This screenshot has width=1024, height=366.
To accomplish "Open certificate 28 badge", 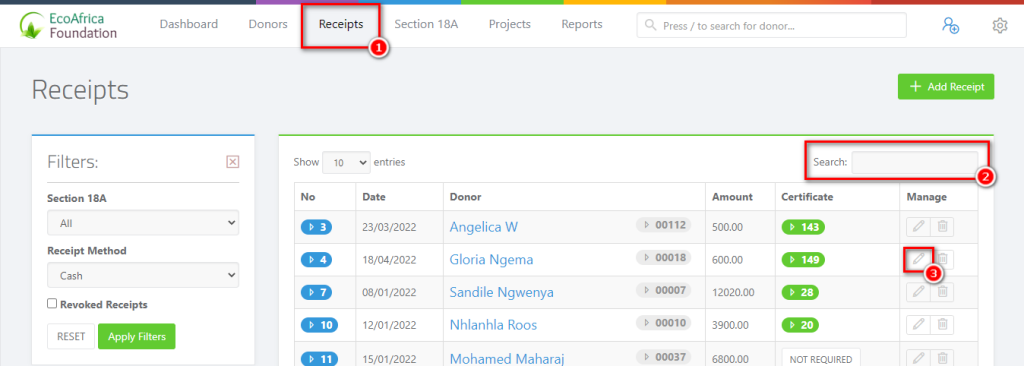I will click(800, 292).
